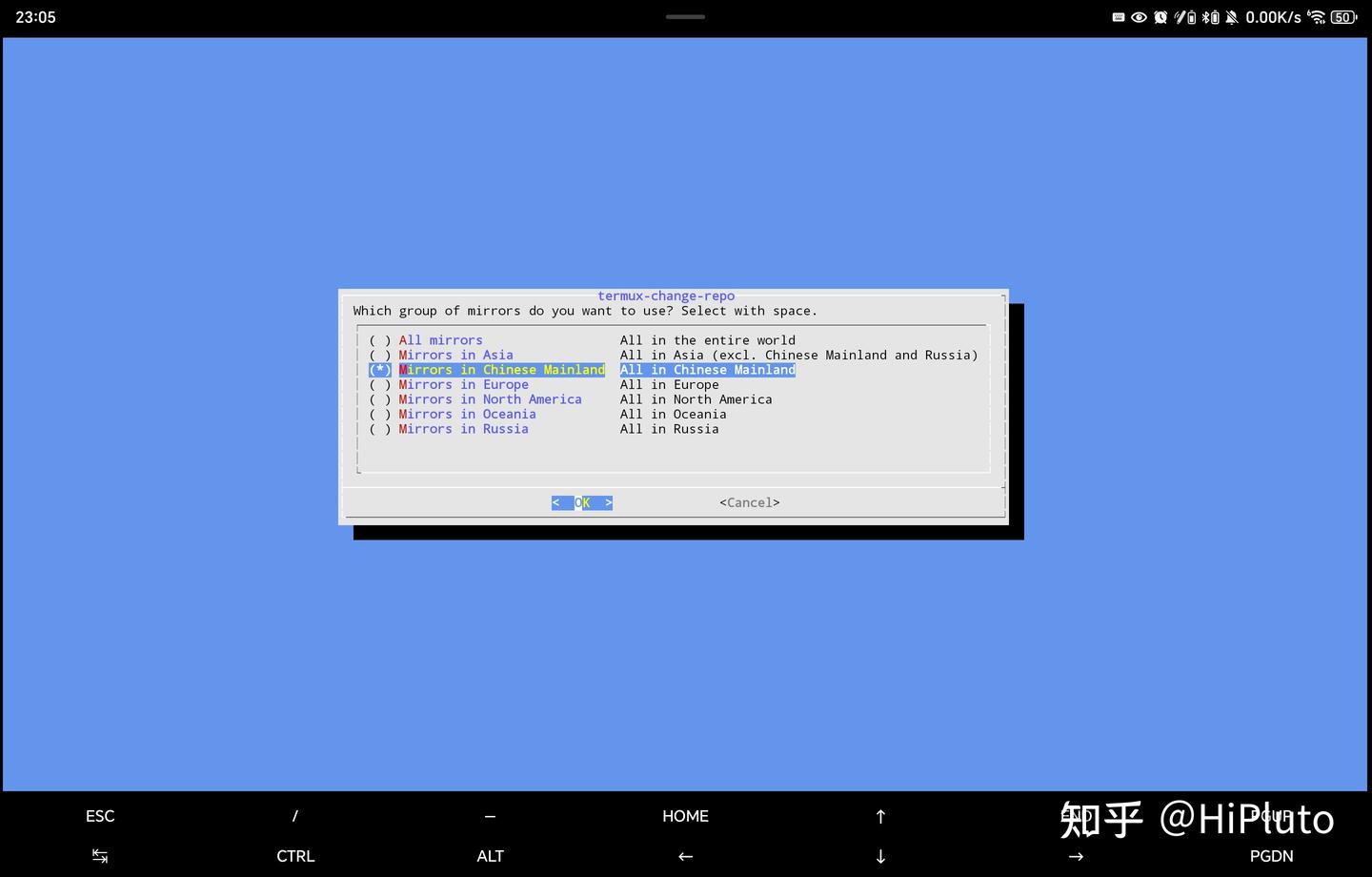Activate the OK button in the dialog
Viewport: 1372px width, 877px height.
point(581,502)
